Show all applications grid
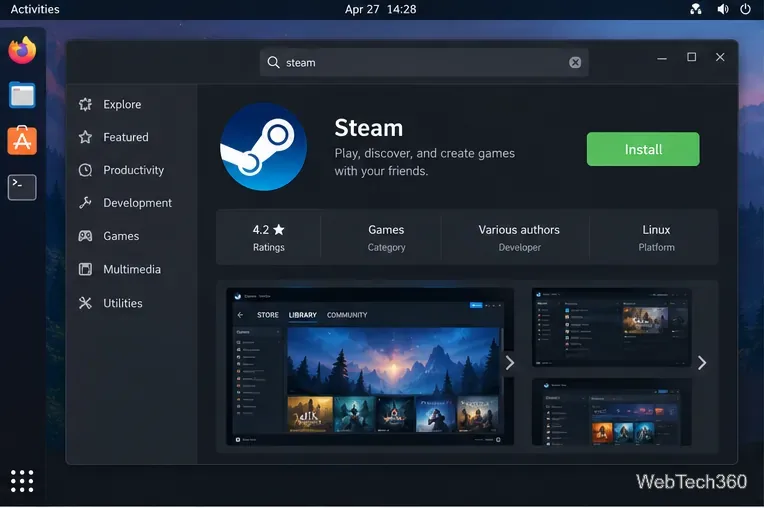The image size is (764, 508). pos(22,481)
